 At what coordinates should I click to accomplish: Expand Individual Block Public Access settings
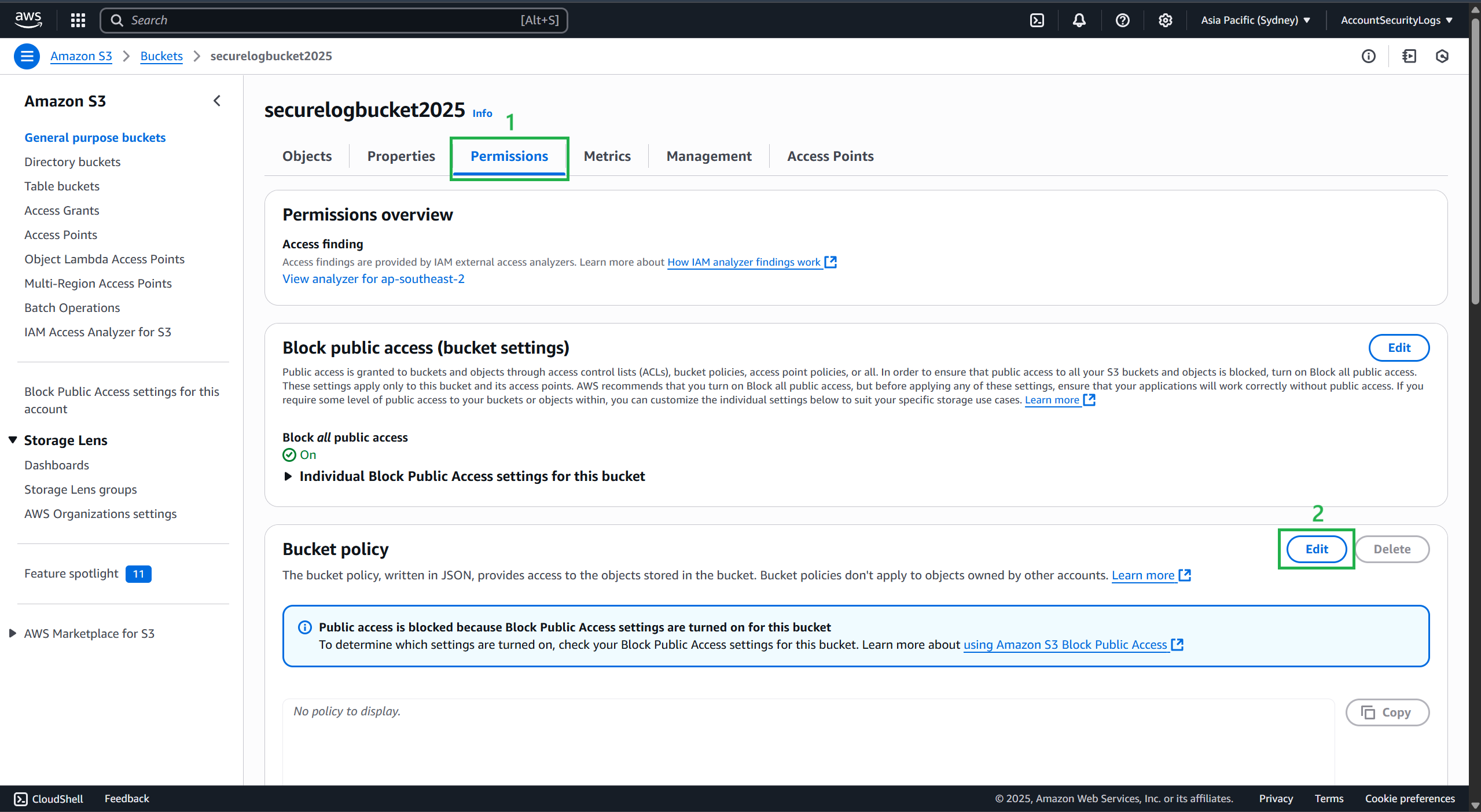[288, 476]
